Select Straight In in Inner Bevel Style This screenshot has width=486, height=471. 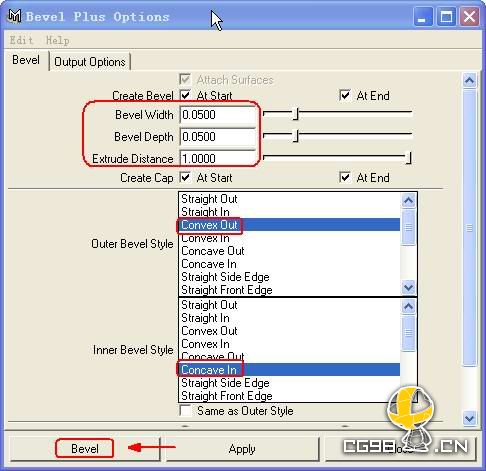click(289, 318)
